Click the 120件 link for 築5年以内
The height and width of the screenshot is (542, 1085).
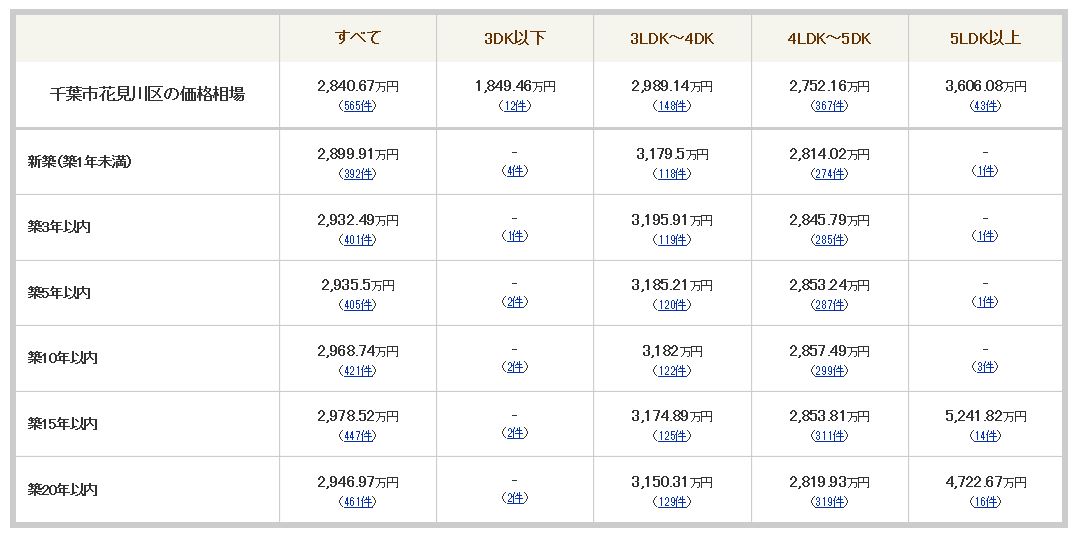pyautogui.click(x=672, y=305)
